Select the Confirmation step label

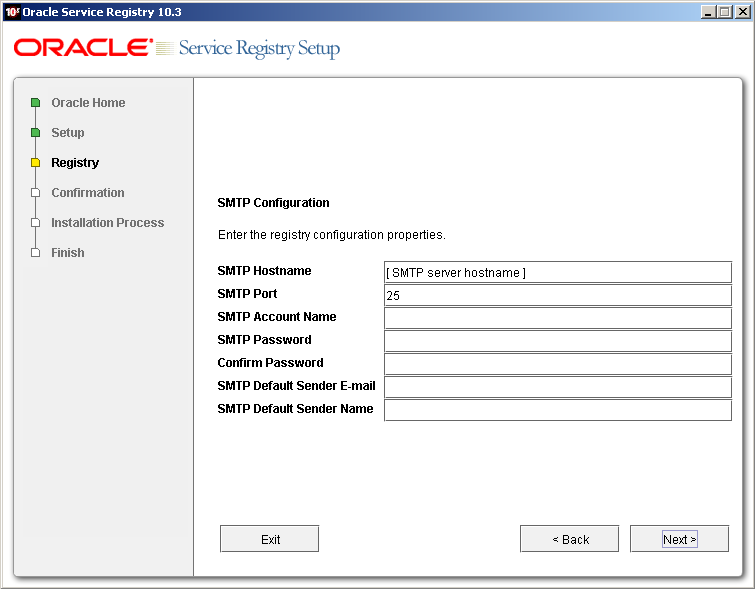click(x=88, y=193)
